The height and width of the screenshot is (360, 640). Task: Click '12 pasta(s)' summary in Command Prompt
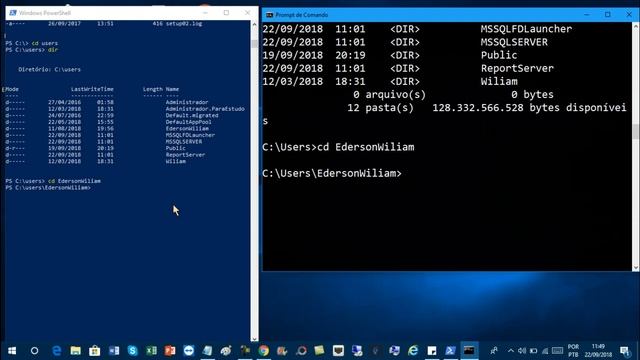pyautogui.click(x=380, y=108)
